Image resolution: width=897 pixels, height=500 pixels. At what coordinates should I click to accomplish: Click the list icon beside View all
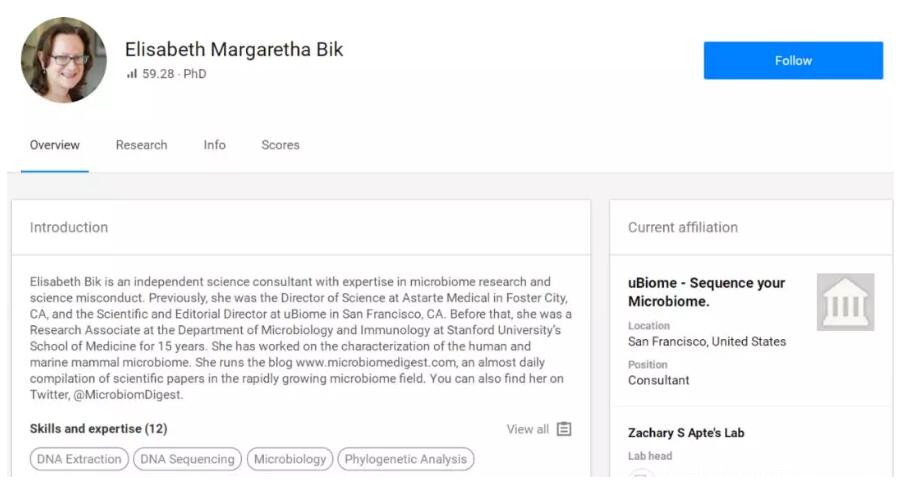pos(564,429)
